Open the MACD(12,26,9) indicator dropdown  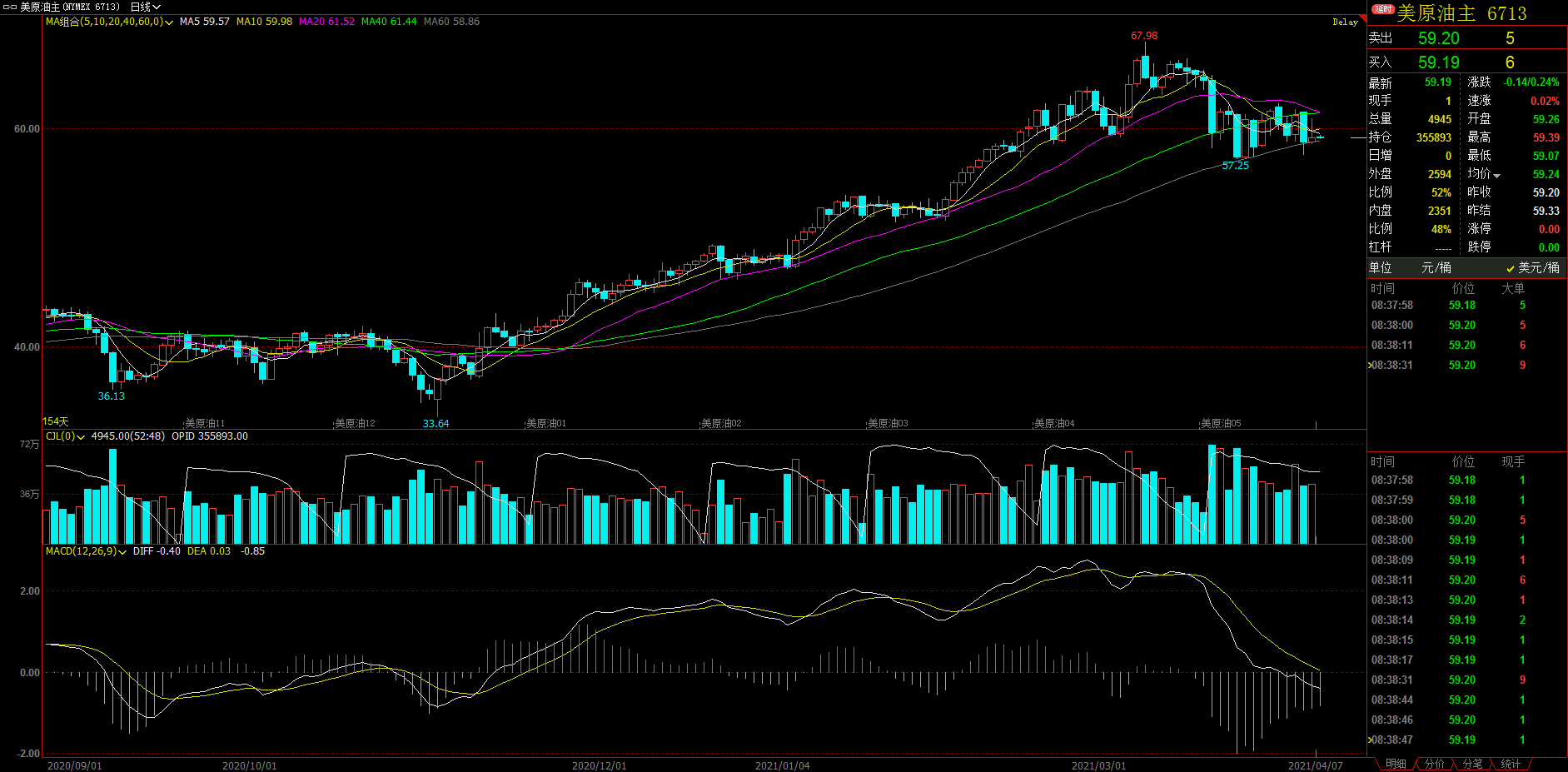[x=122, y=552]
